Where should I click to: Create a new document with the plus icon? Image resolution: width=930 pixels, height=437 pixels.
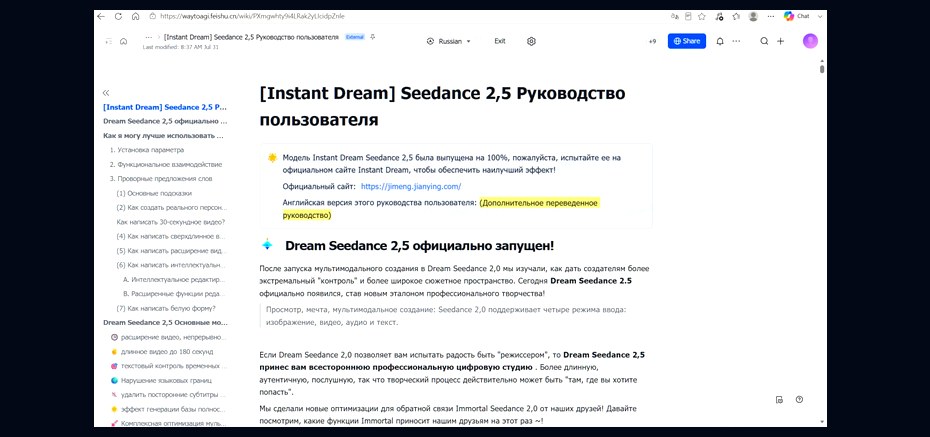(781, 42)
